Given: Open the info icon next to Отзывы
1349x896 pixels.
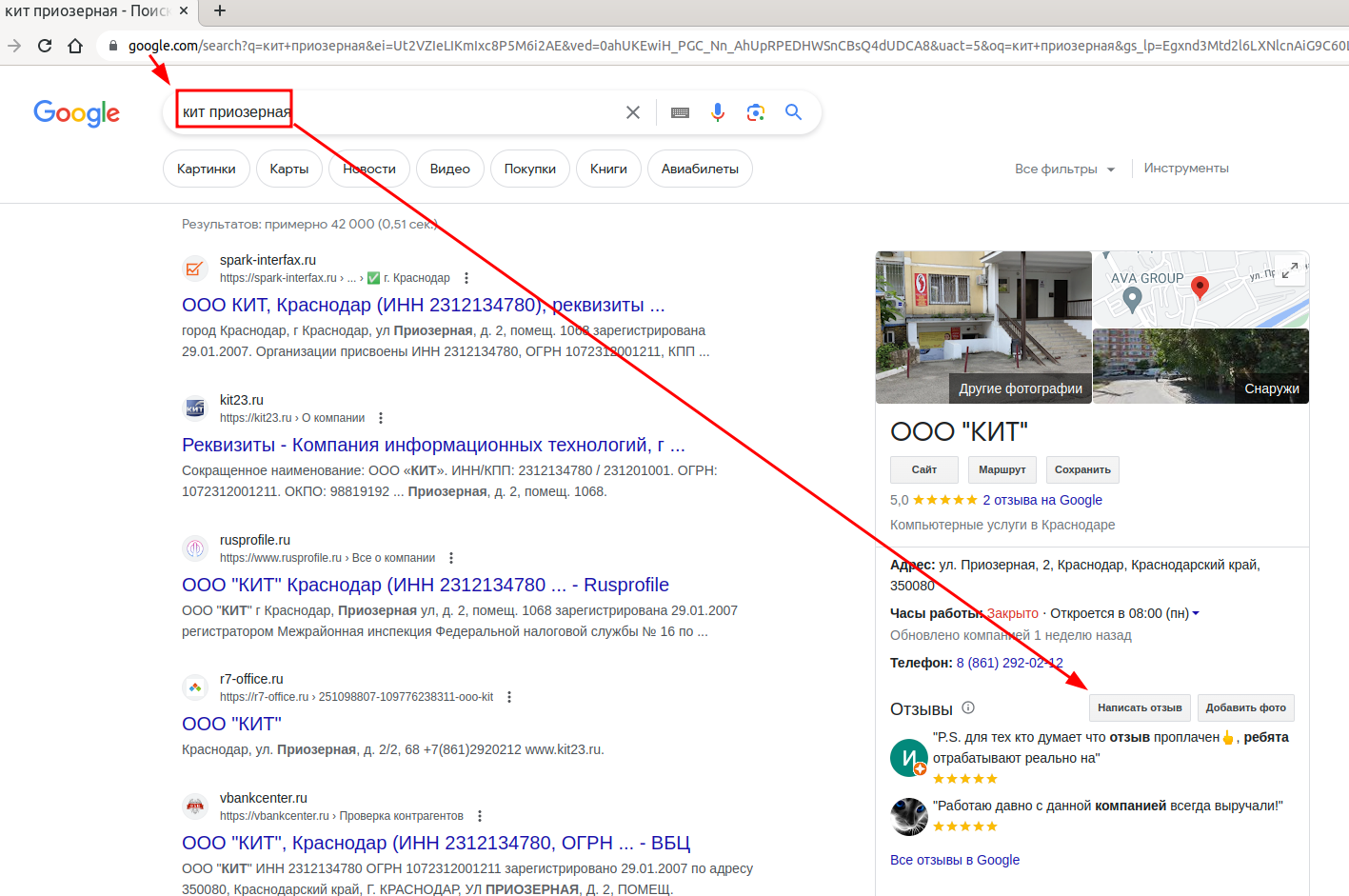Looking at the screenshot, I should coord(968,707).
